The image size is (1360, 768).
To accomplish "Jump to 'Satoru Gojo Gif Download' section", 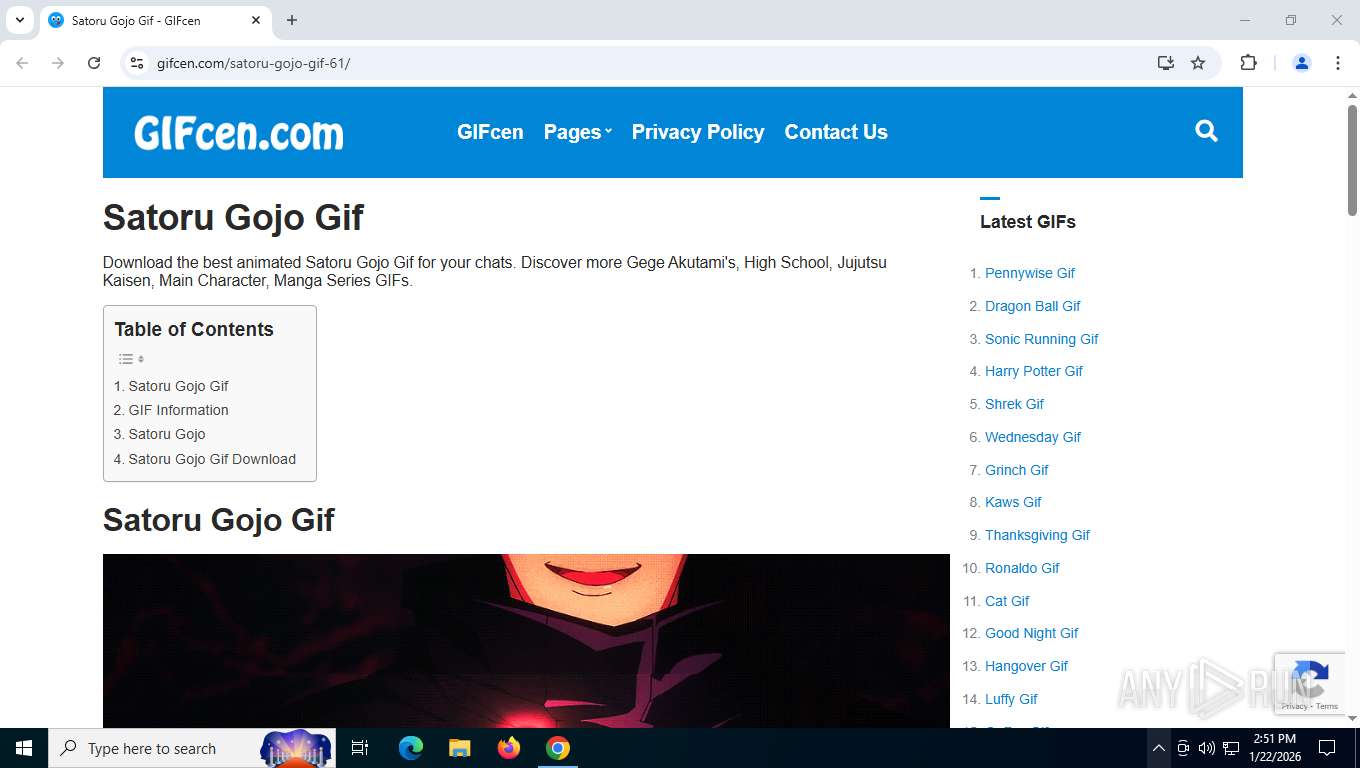I will click(x=212, y=459).
